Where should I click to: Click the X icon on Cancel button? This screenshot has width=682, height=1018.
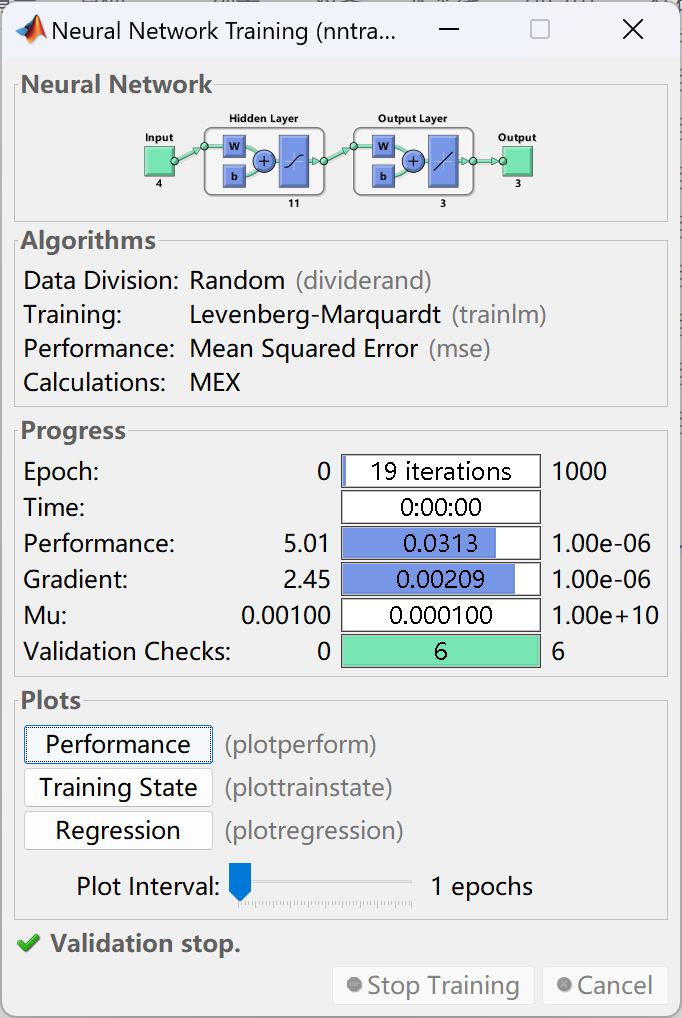tap(564, 984)
